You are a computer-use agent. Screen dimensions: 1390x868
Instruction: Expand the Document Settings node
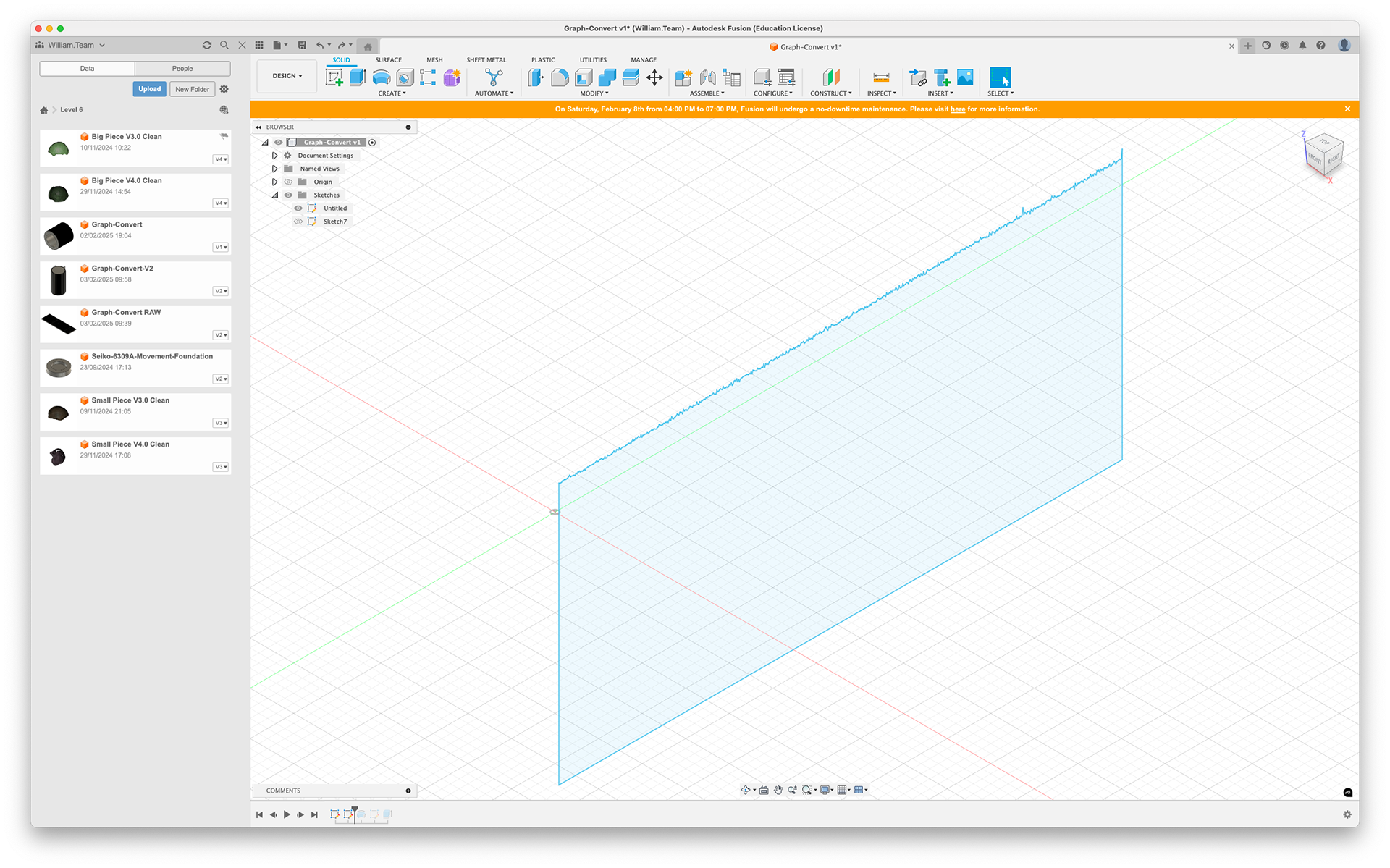tap(275, 156)
